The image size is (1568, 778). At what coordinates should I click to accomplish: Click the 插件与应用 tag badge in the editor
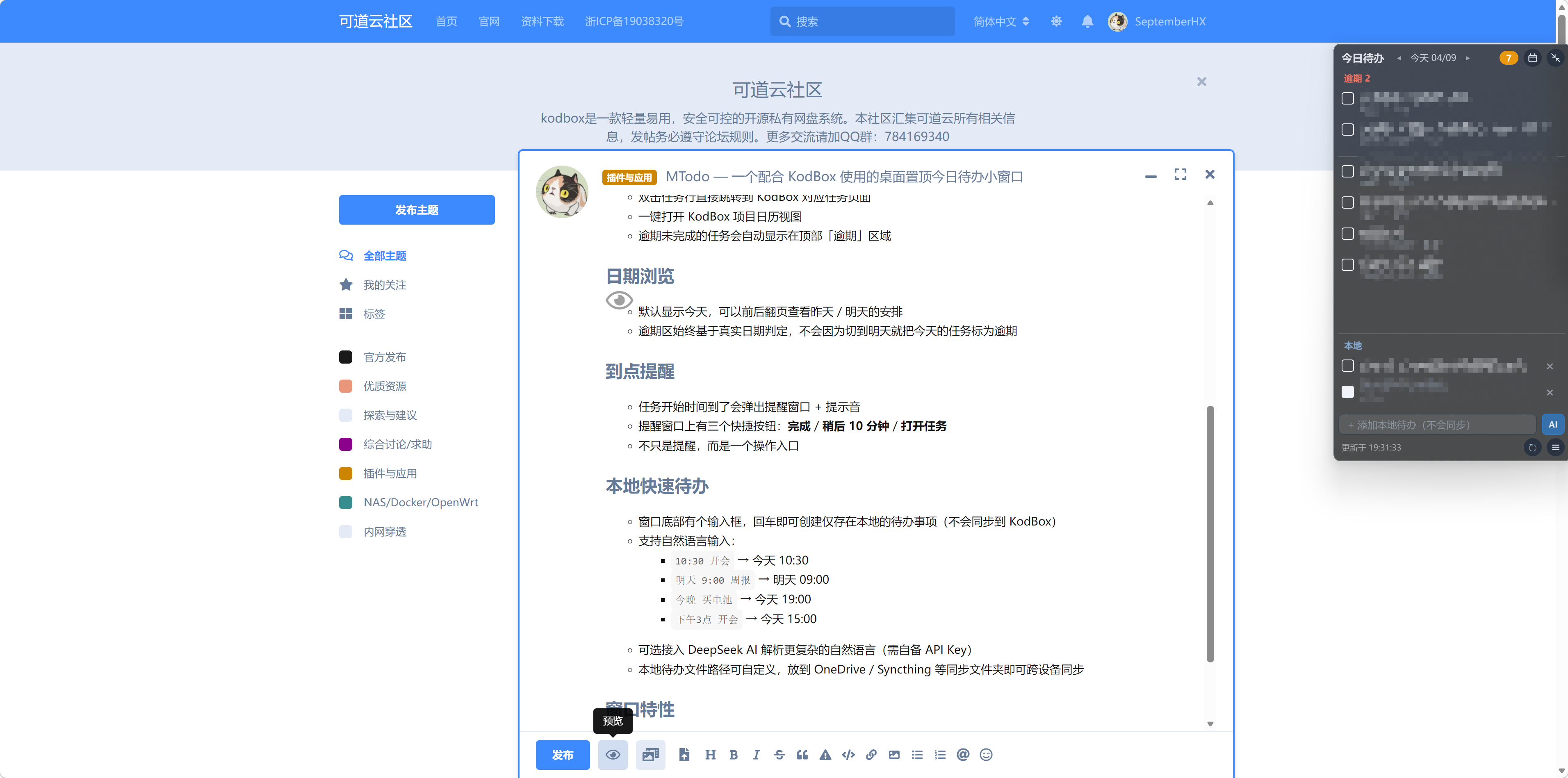coord(629,177)
